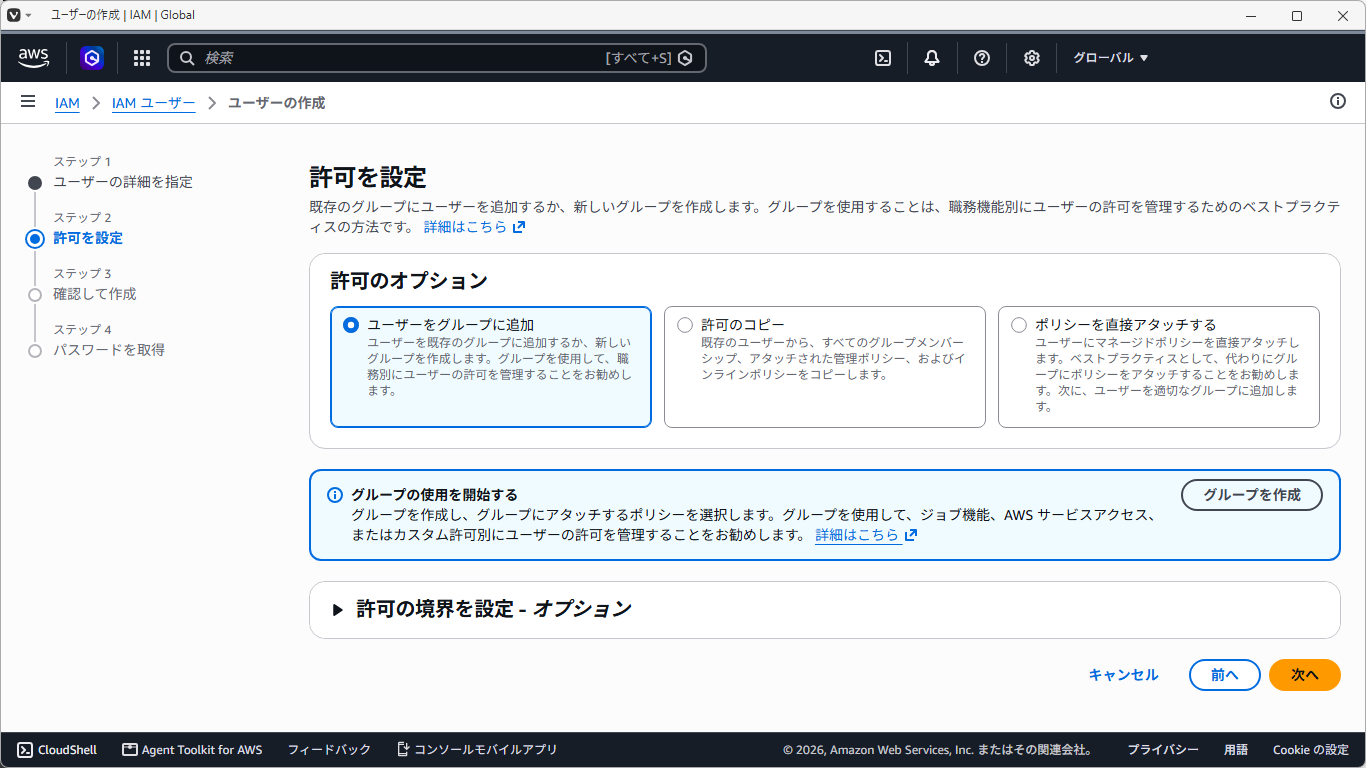Image resolution: width=1366 pixels, height=768 pixels.
Task: Open the help question mark icon
Action: 982,58
